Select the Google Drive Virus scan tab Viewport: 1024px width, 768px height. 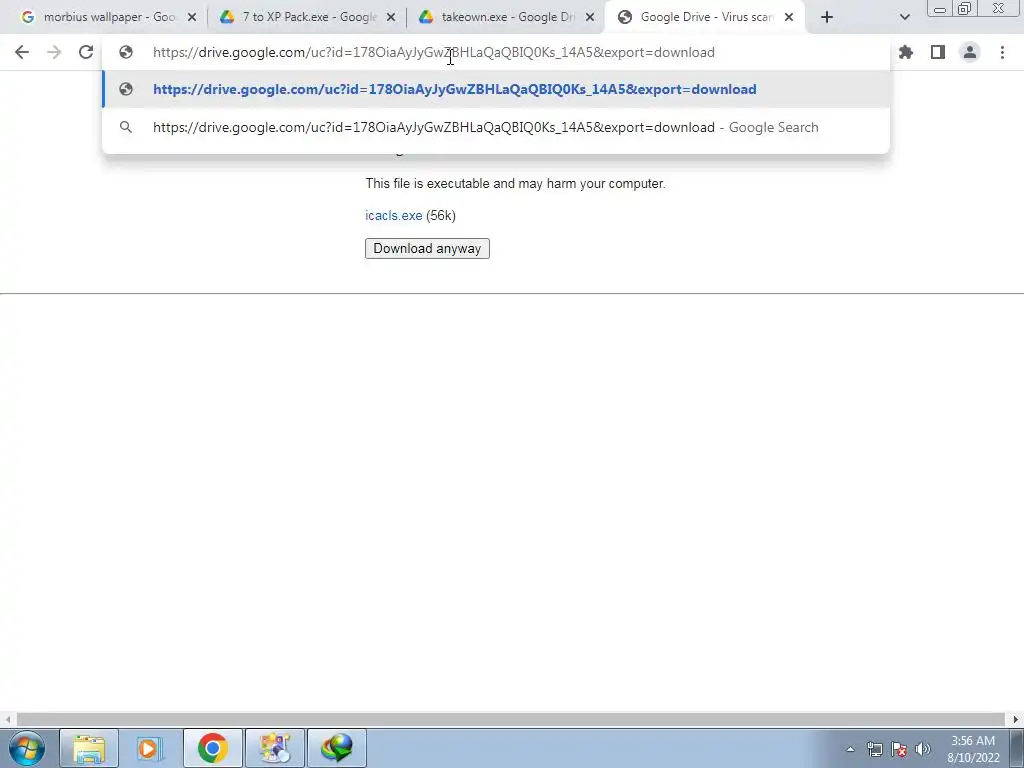click(705, 18)
